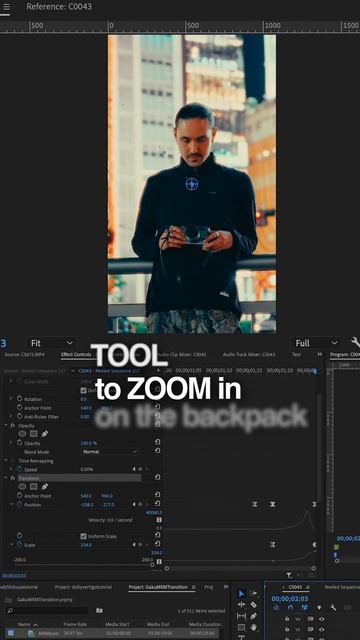Toggle the Transform effect fx switch
The width and height of the screenshot is (360, 640).
tap(13, 478)
